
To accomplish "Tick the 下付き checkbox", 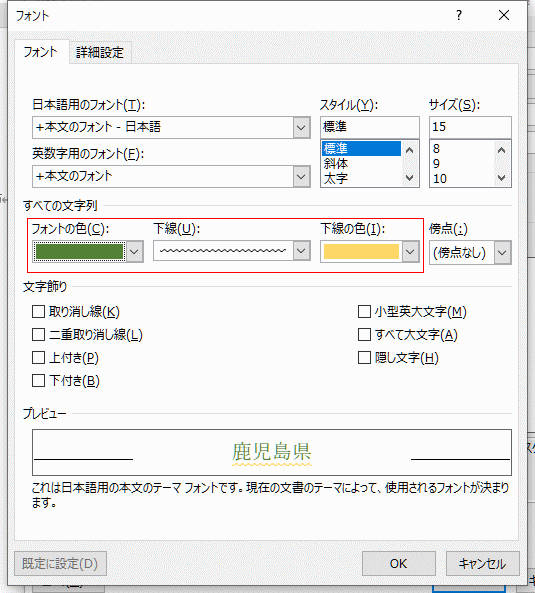I will [x=39, y=381].
